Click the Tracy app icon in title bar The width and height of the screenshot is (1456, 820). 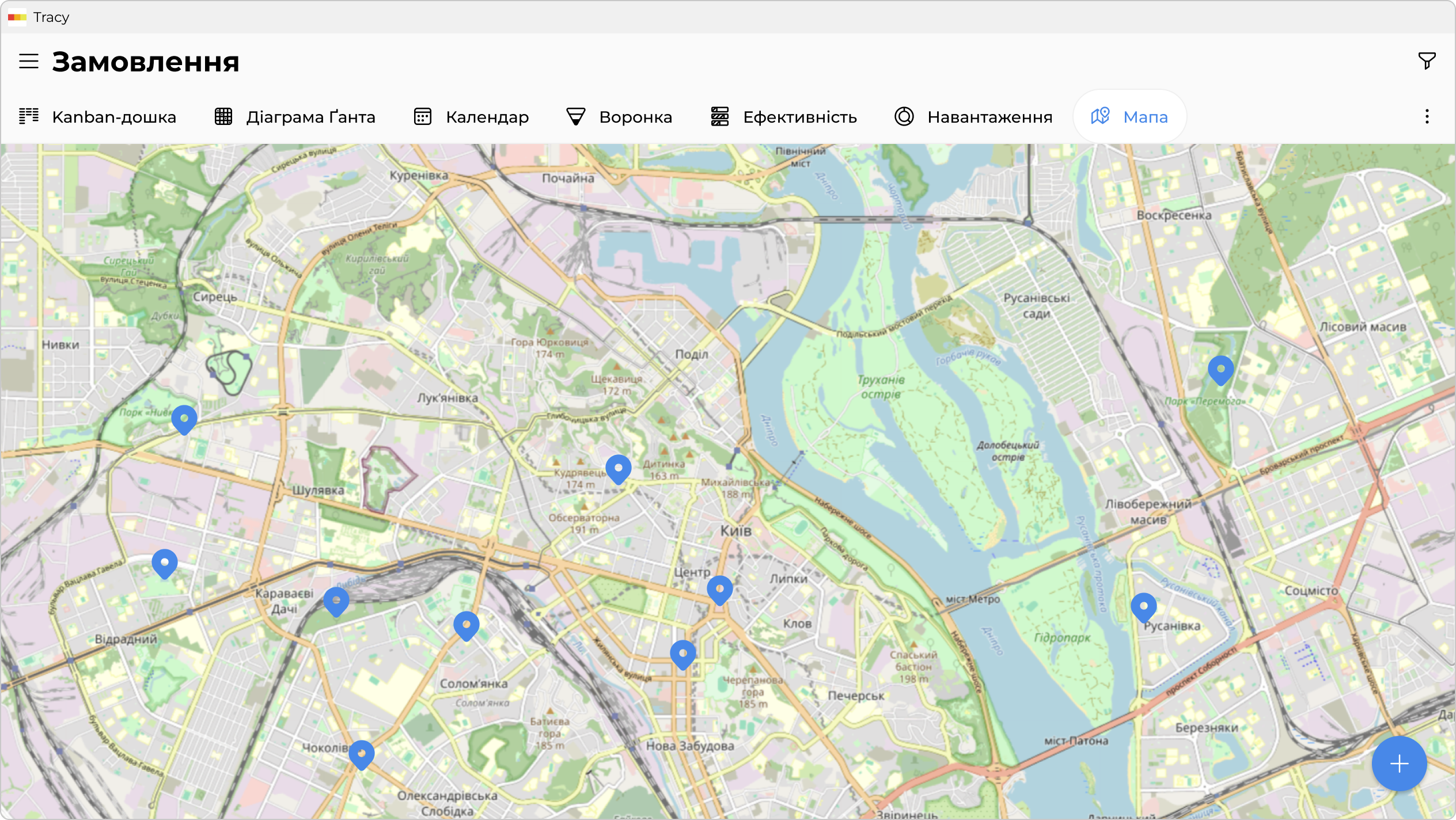pyautogui.click(x=17, y=17)
